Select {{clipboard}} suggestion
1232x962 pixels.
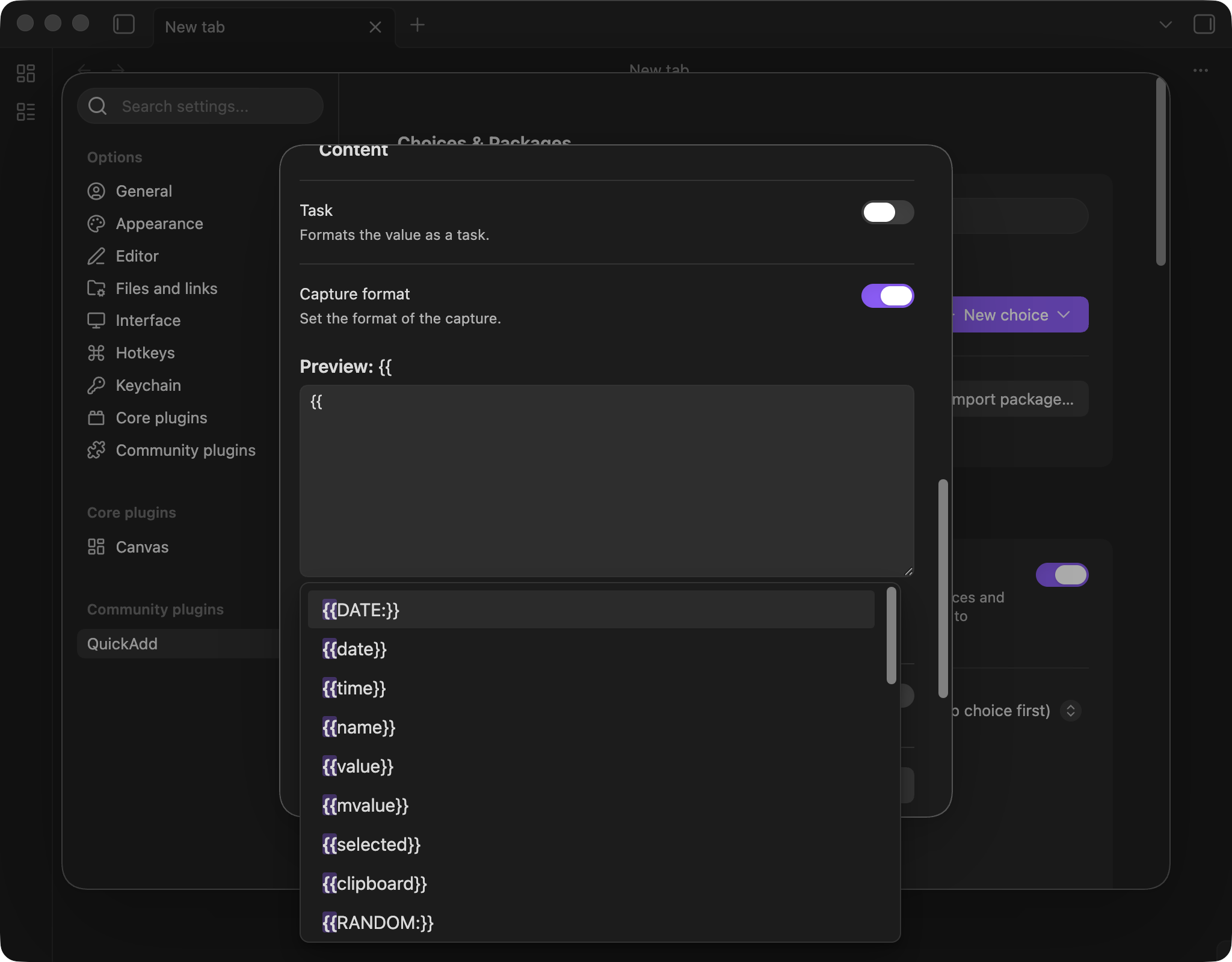591,883
